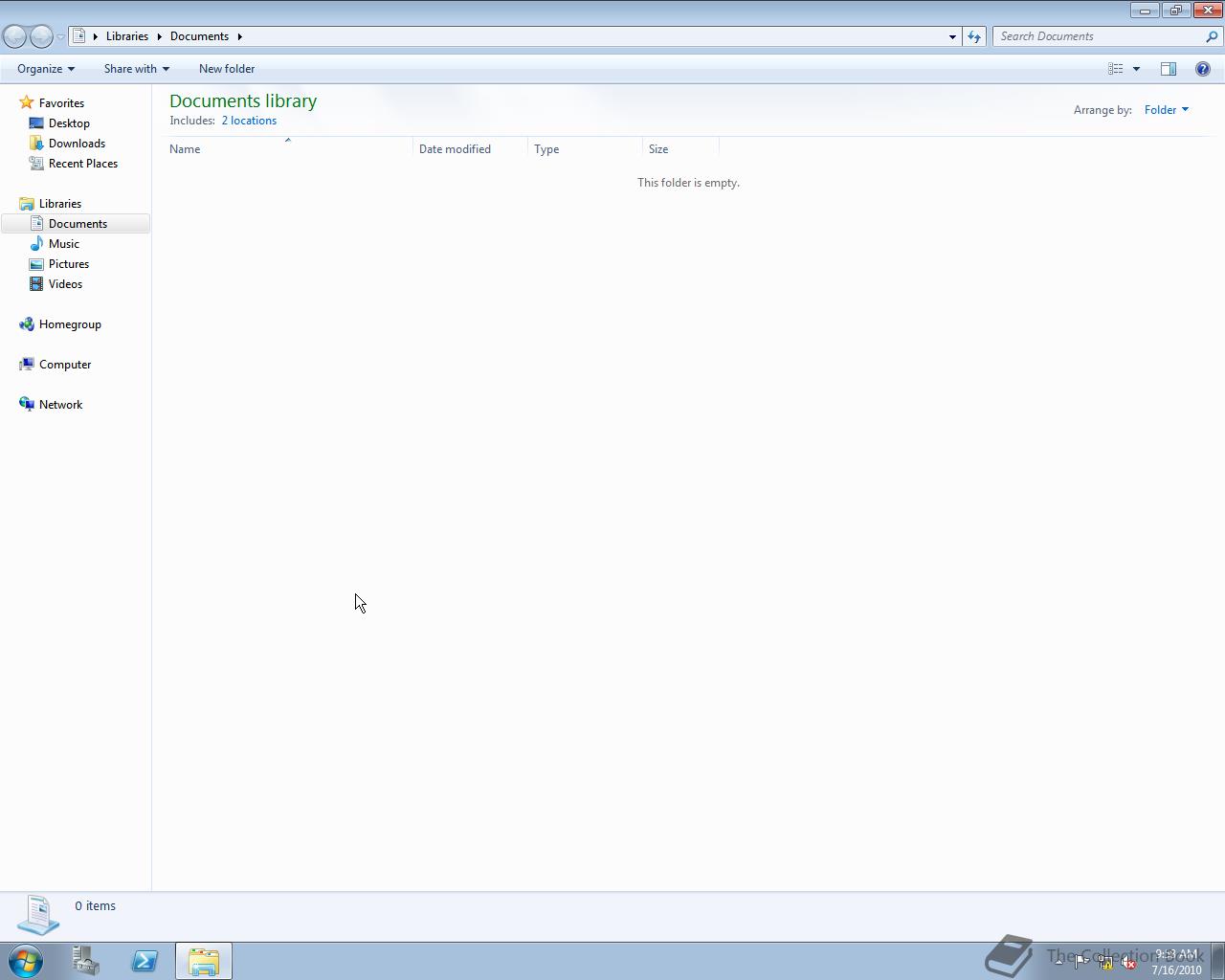Refresh the Documents folder view

(x=974, y=36)
